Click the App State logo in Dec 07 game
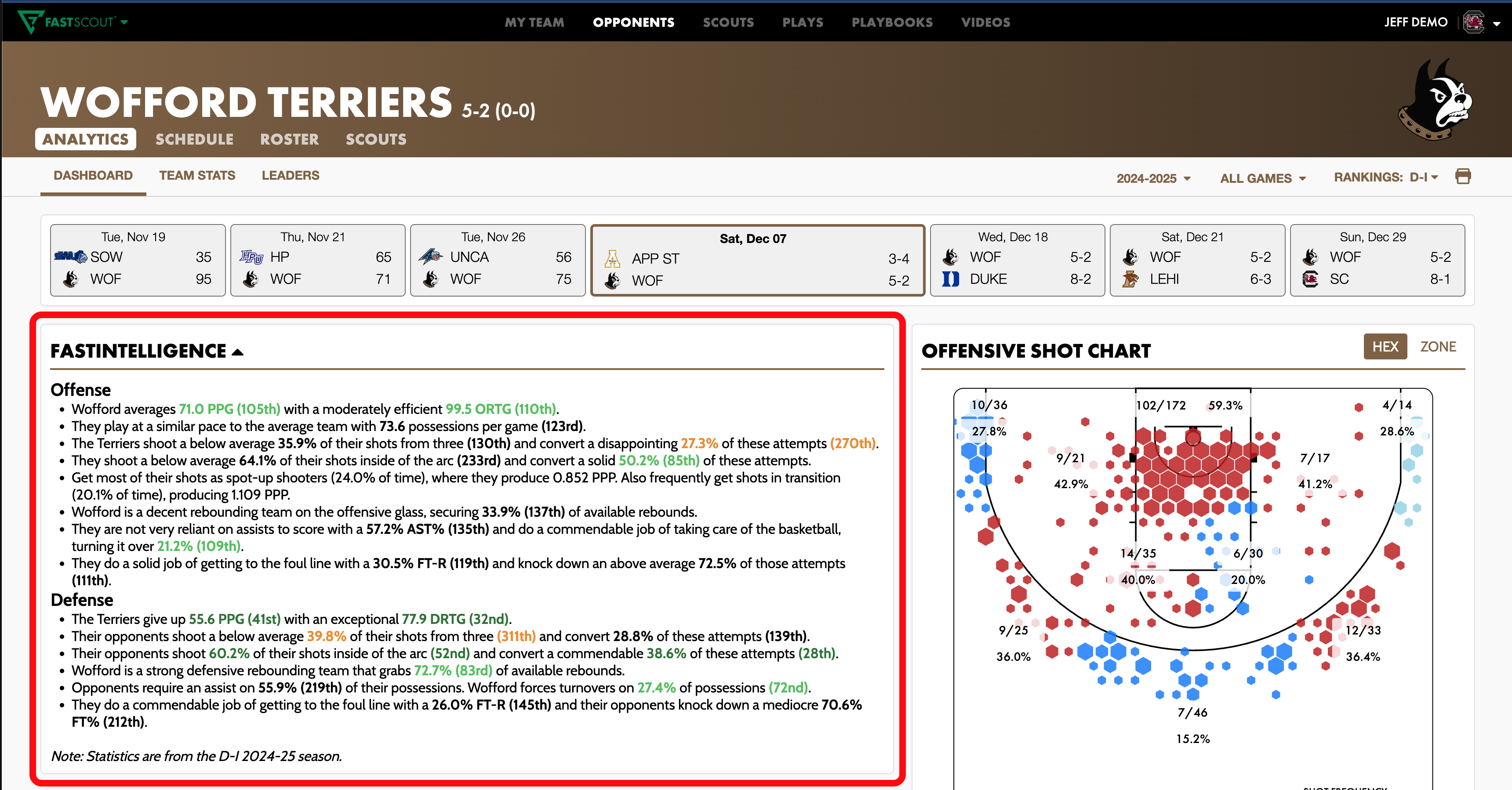1512x790 pixels. point(612,258)
